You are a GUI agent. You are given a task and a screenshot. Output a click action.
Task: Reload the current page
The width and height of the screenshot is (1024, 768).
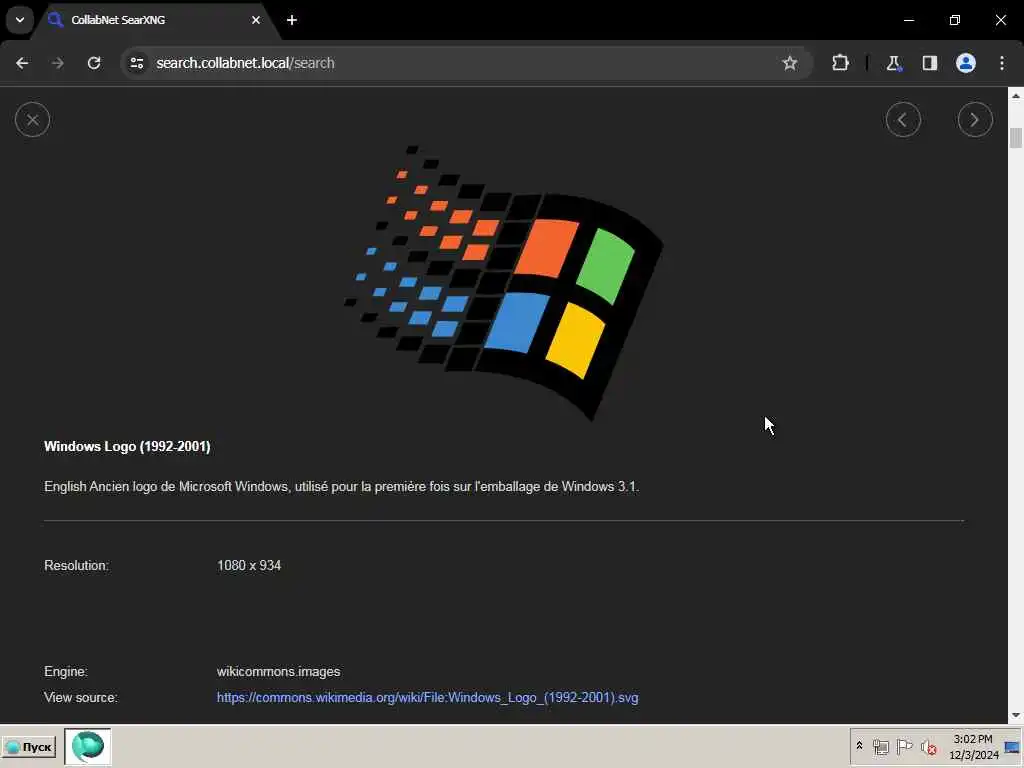(94, 63)
